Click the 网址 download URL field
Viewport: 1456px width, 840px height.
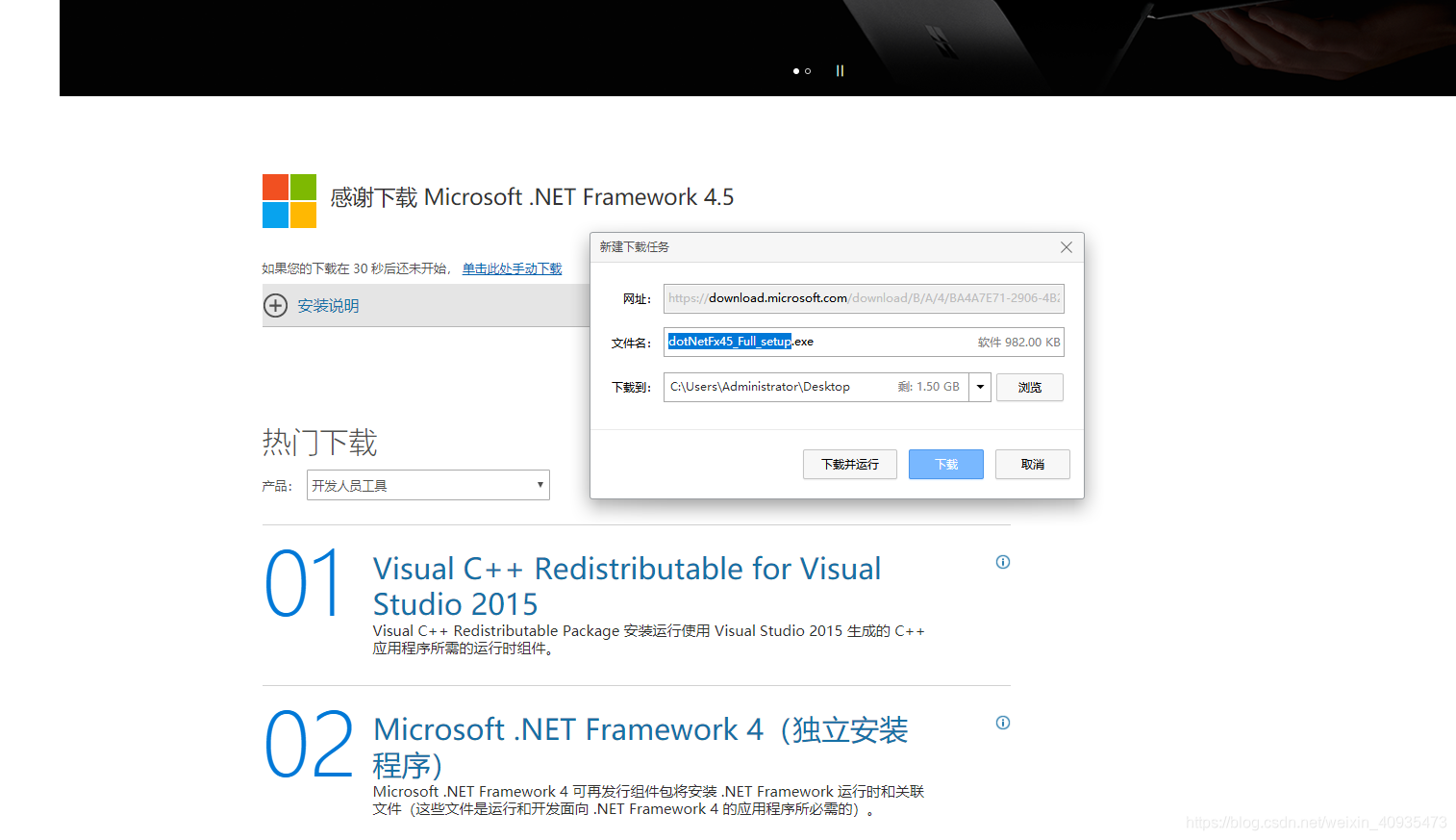864,298
